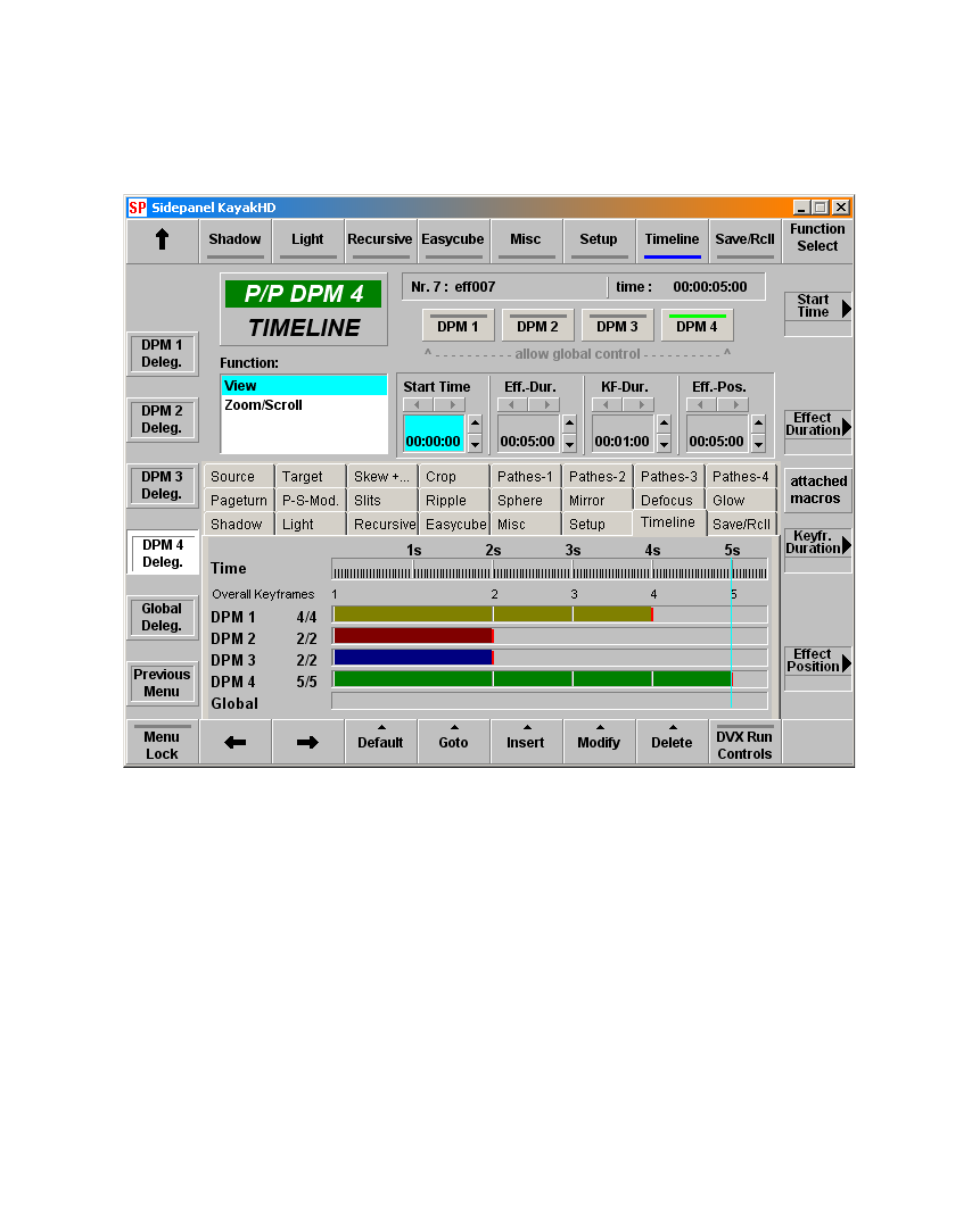Open the Defocus tab

[669, 500]
